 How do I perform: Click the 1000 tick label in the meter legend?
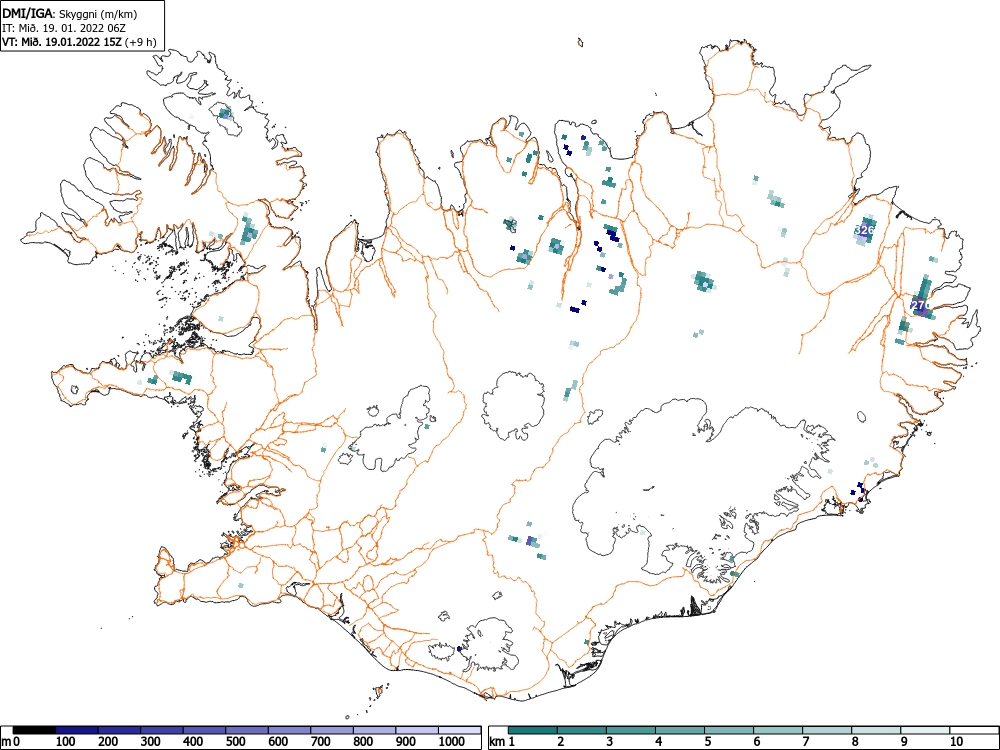451,742
